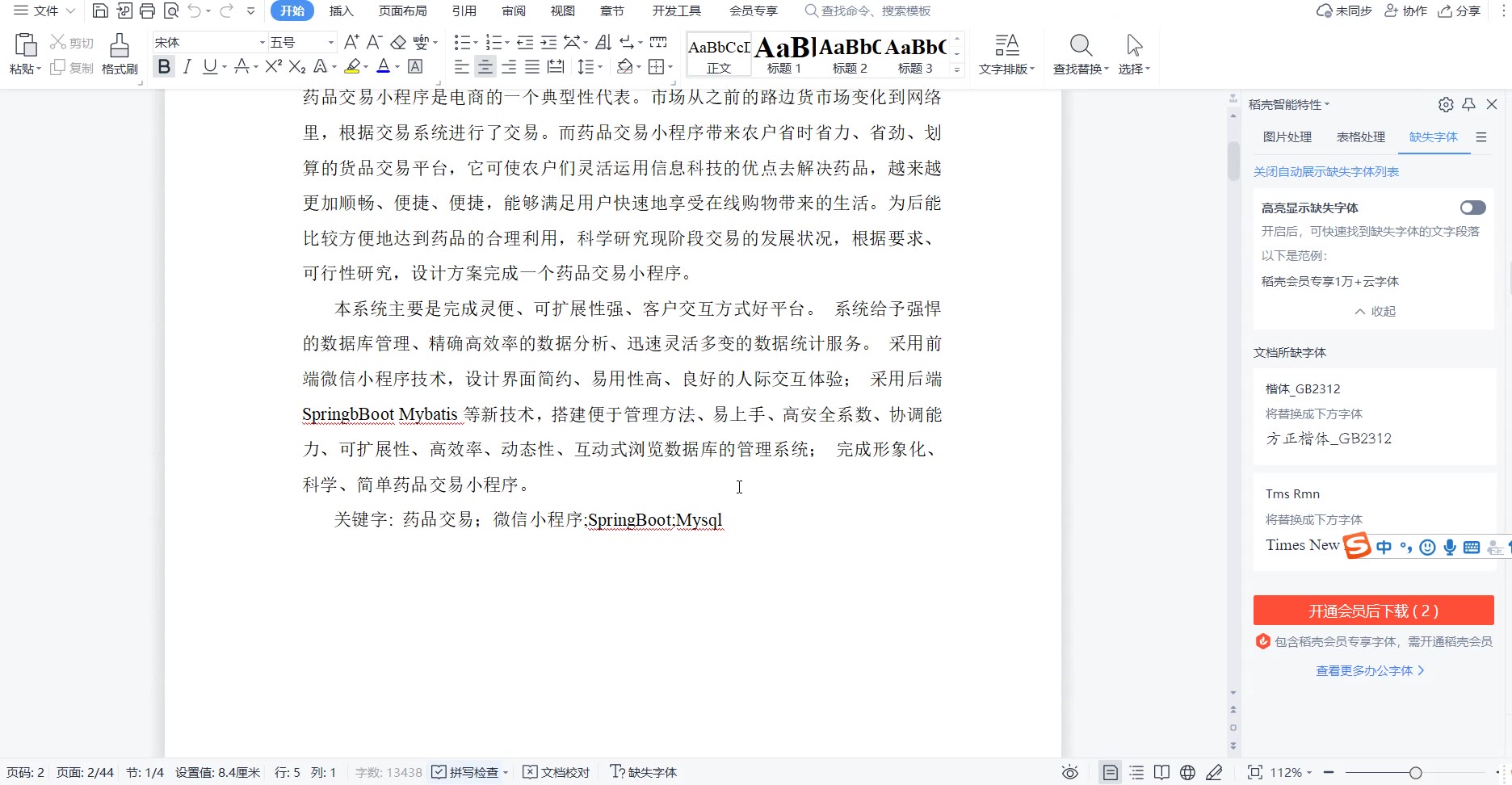Click the Save icon in quick access bar
Screen dimensions: 1512x785
(100, 10)
